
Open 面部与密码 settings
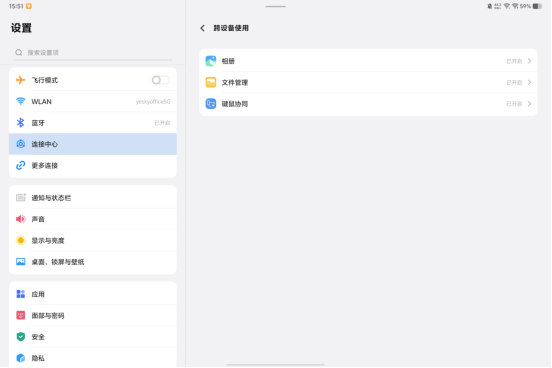(93, 316)
